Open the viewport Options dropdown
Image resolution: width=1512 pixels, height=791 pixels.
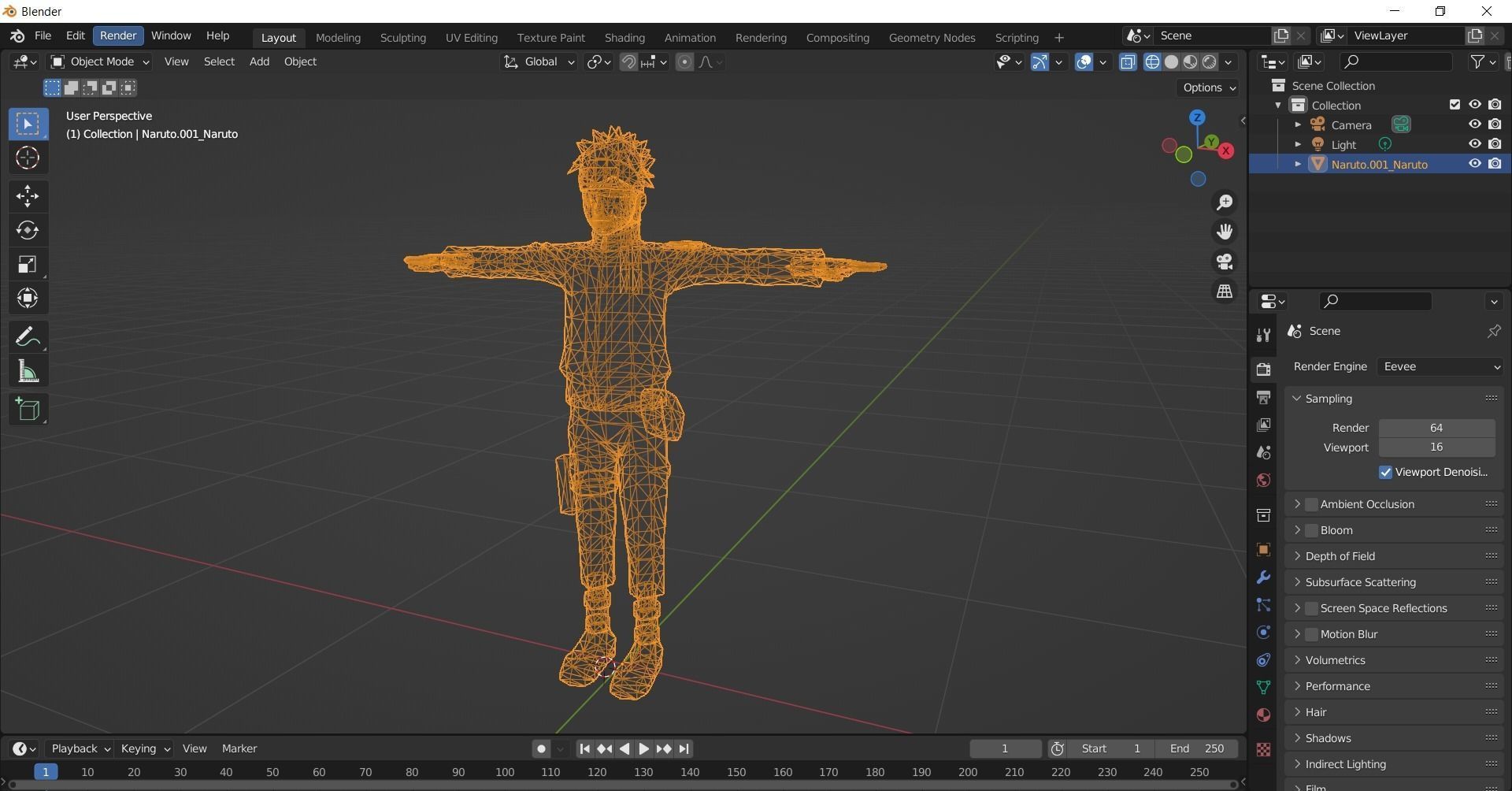click(1208, 87)
